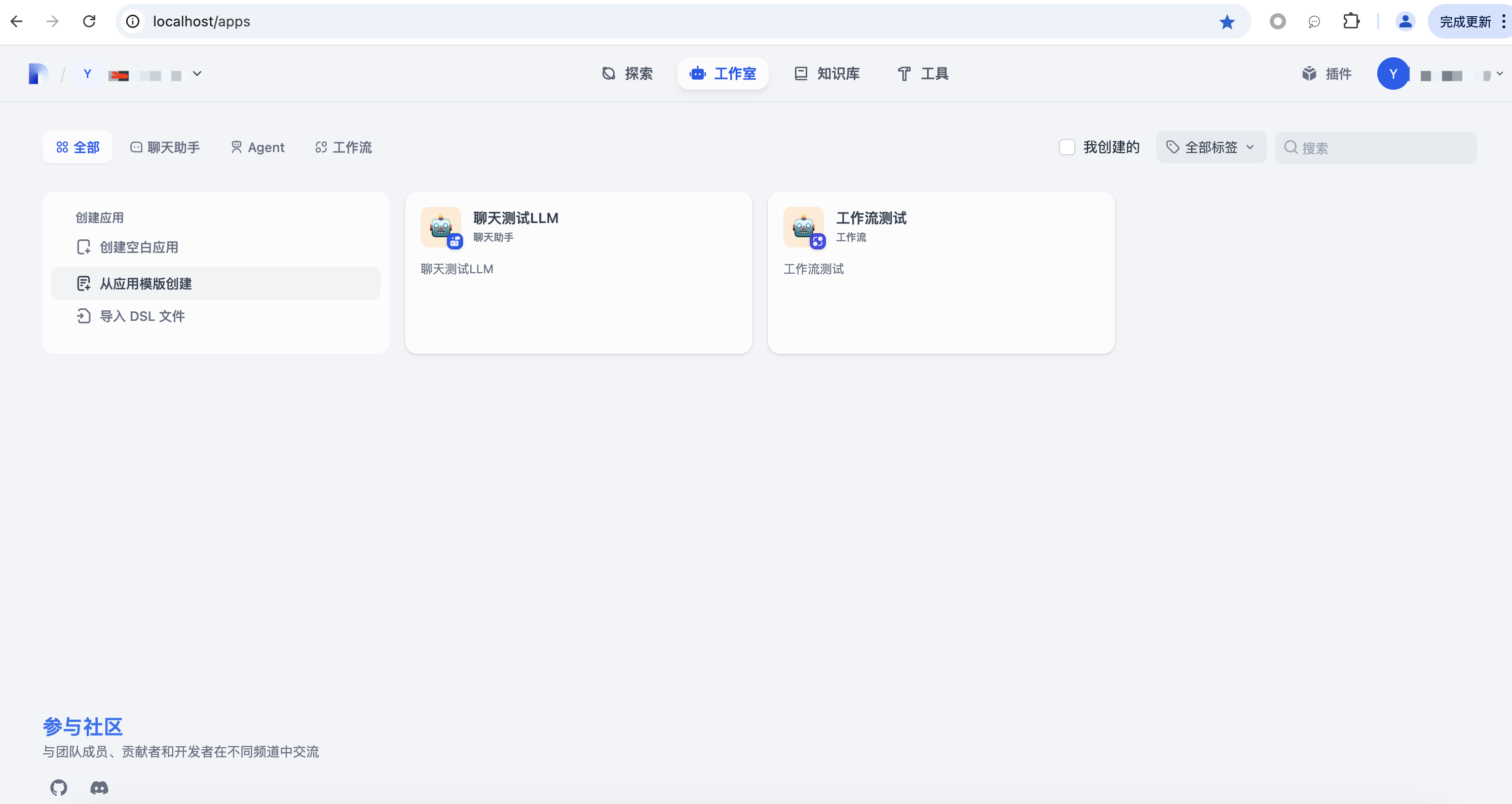Expand the workspace switcher chevron
Screen dimensions: 1512x804
coord(197,74)
